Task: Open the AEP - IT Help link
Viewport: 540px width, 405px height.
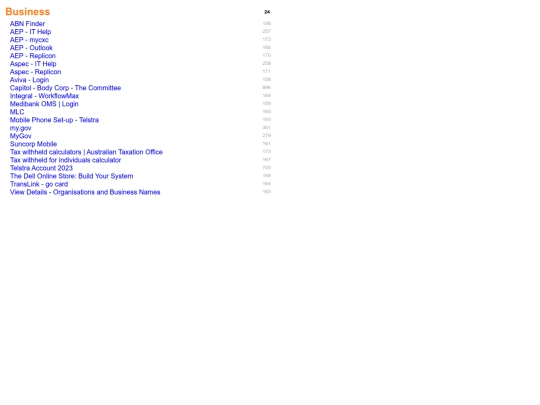Action: [x=30, y=32]
